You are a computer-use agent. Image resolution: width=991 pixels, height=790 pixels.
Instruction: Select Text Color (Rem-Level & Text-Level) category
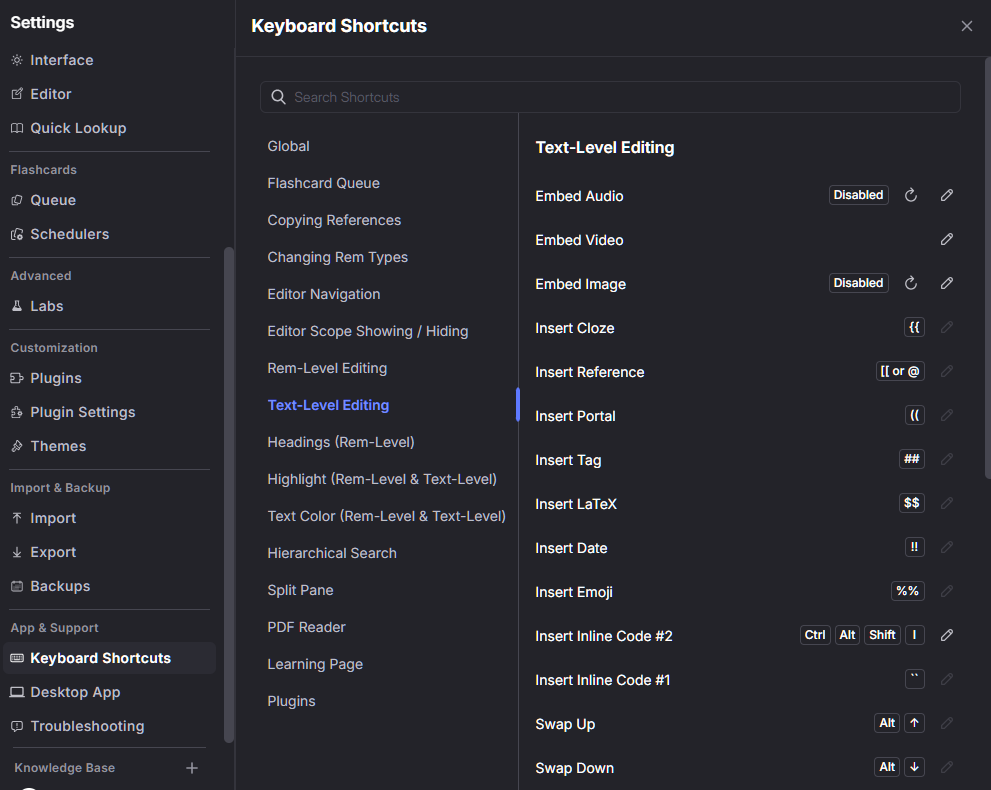coord(386,516)
